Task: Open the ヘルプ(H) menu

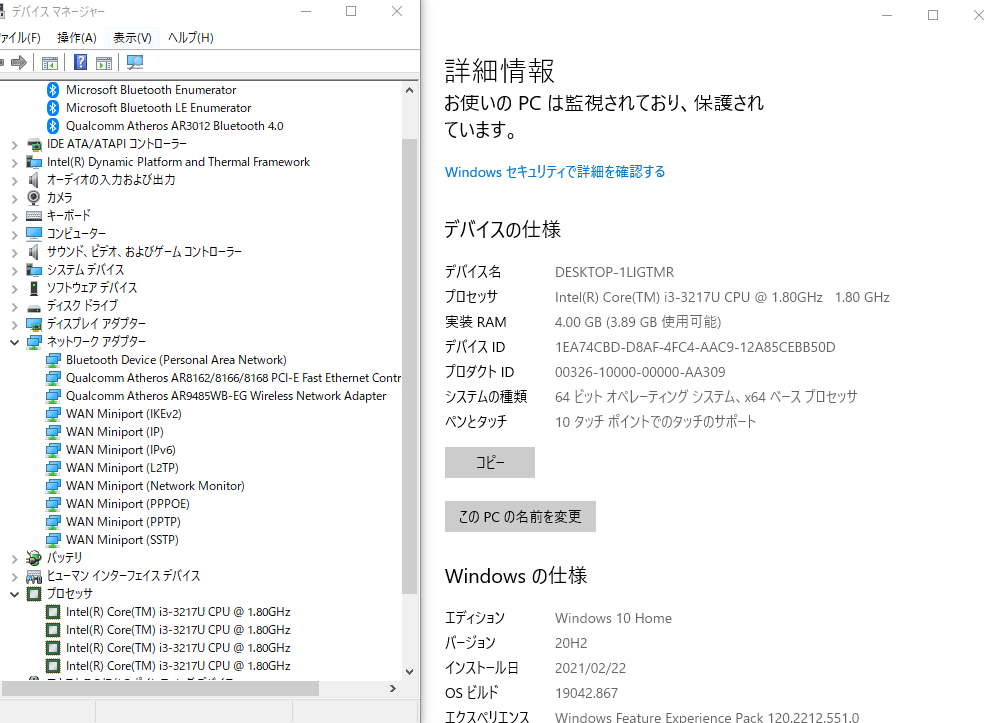Action: 191,38
